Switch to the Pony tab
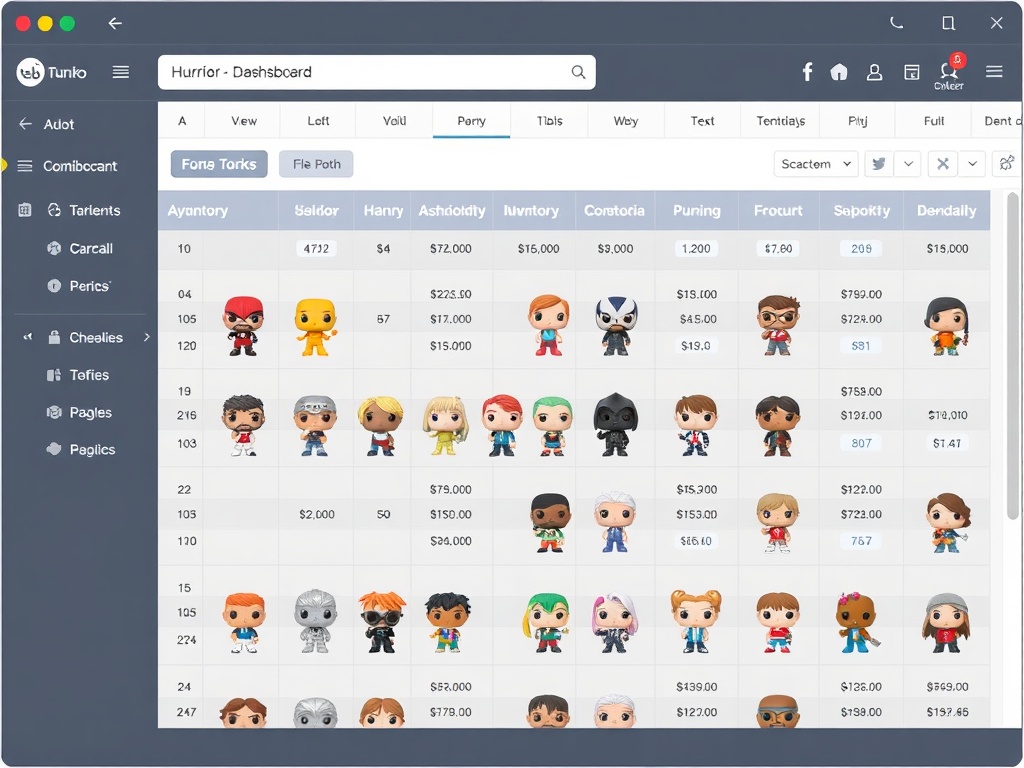Viewport: 1024px width, 768px height. click(470, 119)
